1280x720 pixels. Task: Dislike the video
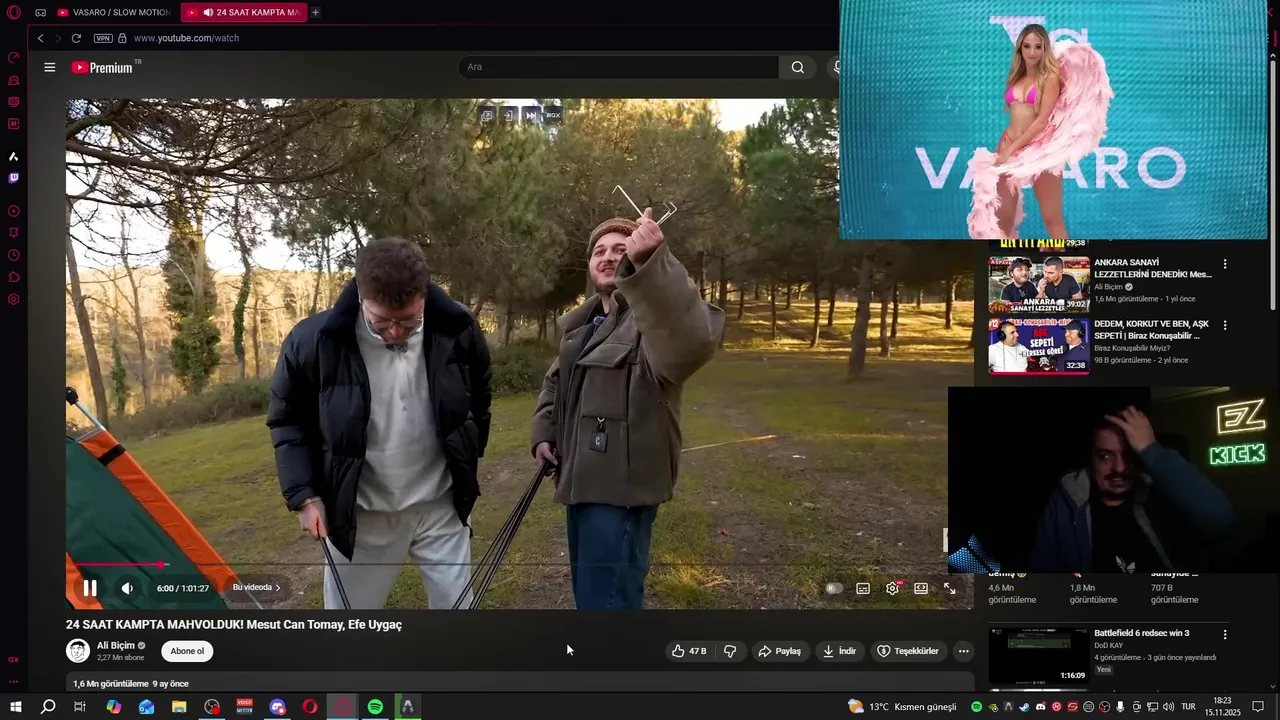point(730,651)
